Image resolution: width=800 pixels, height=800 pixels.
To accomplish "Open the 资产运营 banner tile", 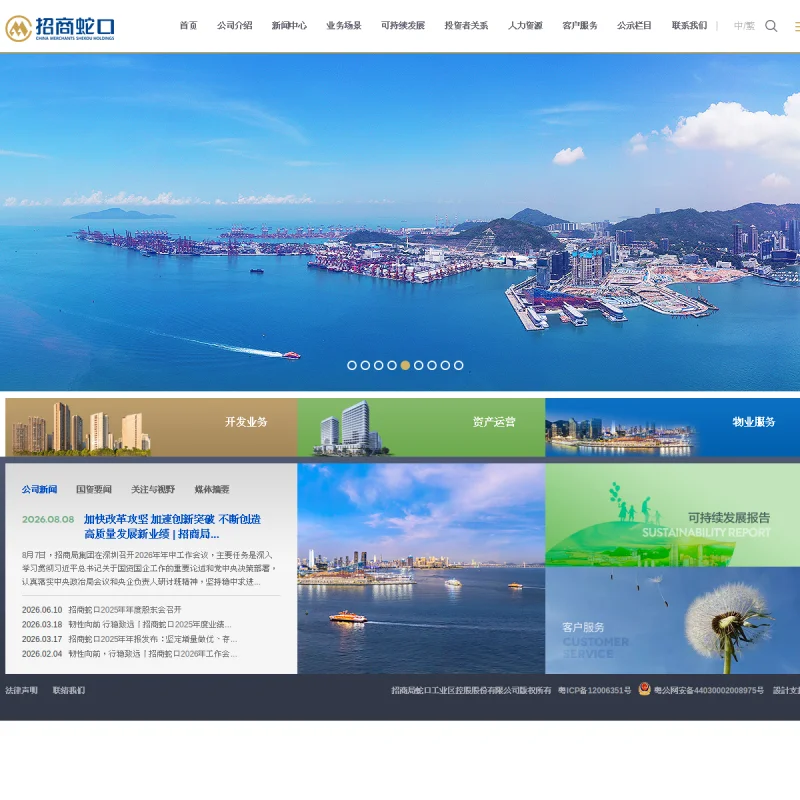I will 421,427.
